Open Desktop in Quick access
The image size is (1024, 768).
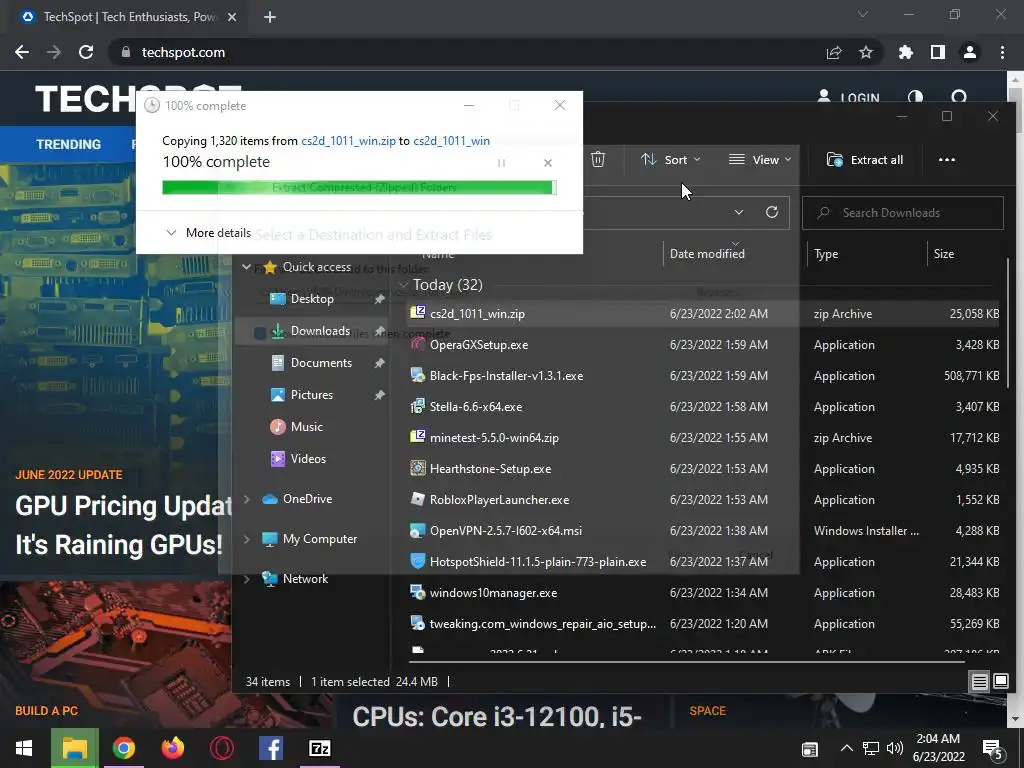pyautogui.click(x=312, y=298)
